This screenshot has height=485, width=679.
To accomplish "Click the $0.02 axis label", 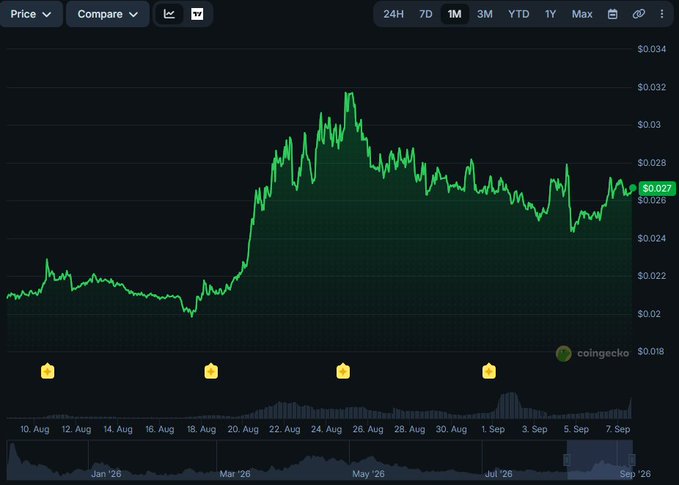I will pyautogui.click(x=649, y=314).
